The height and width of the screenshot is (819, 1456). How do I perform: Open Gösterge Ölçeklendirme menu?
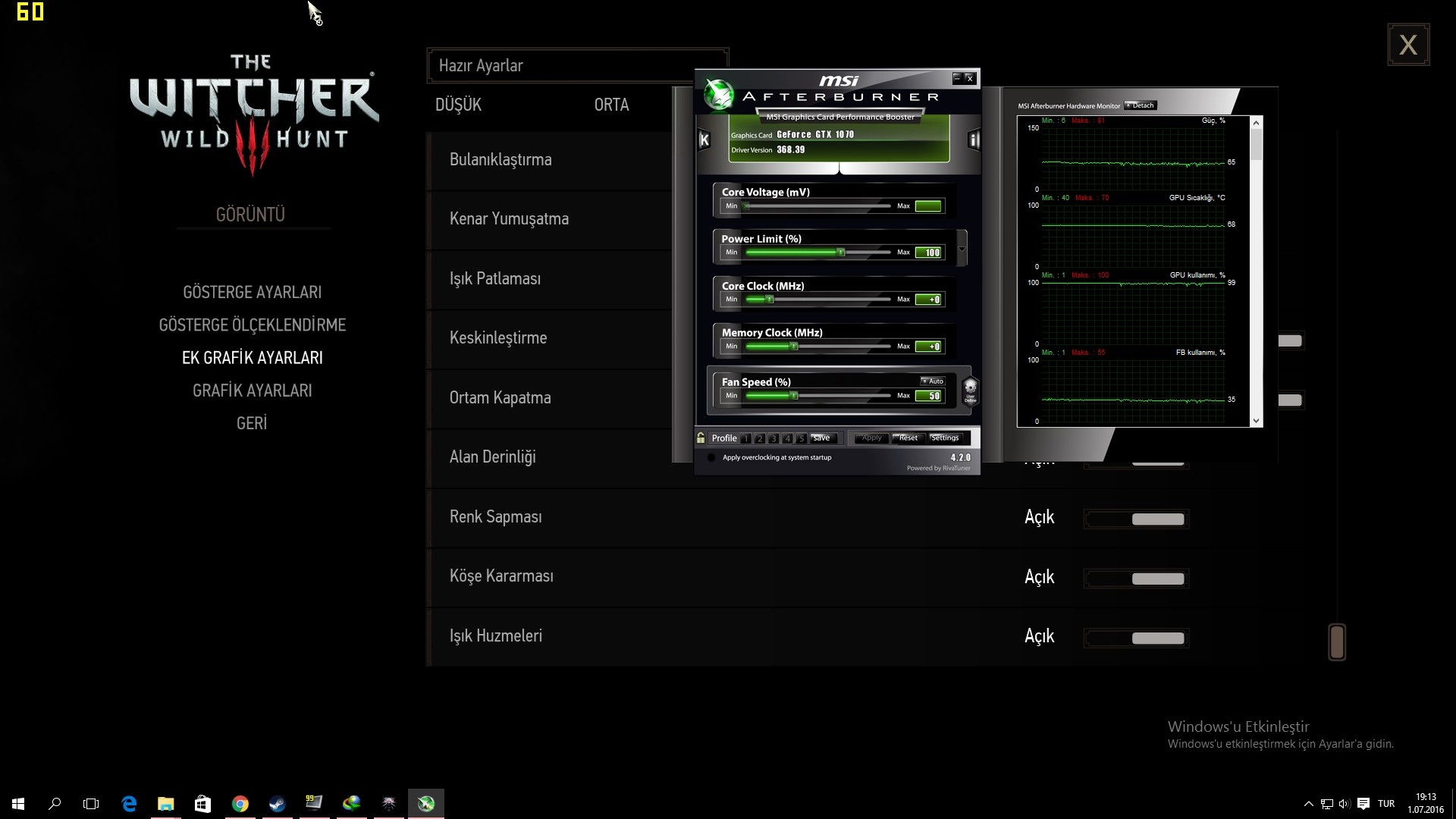click(252, 325)
